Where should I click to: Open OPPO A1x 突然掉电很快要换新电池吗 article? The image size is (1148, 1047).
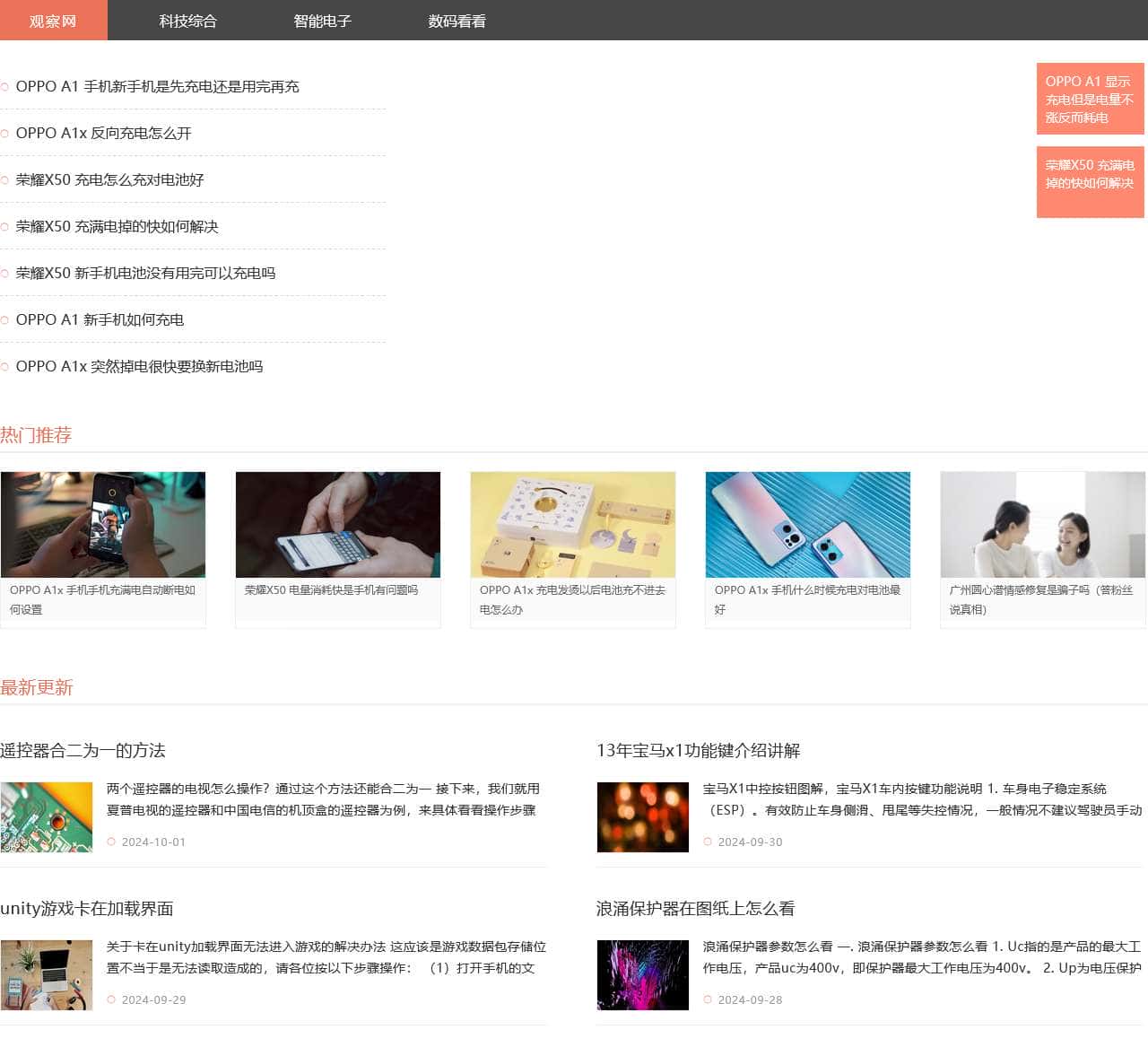[139, 367]
